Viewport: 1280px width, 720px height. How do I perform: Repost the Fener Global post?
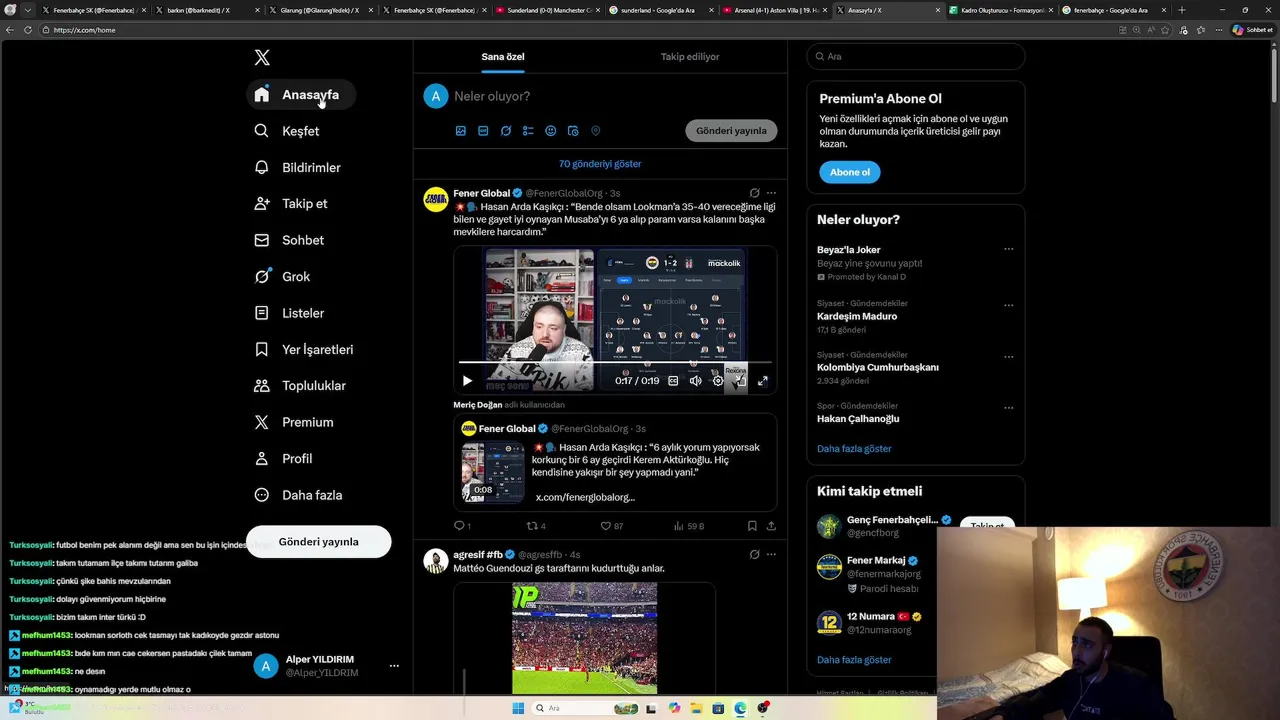(x=533, y=526)
